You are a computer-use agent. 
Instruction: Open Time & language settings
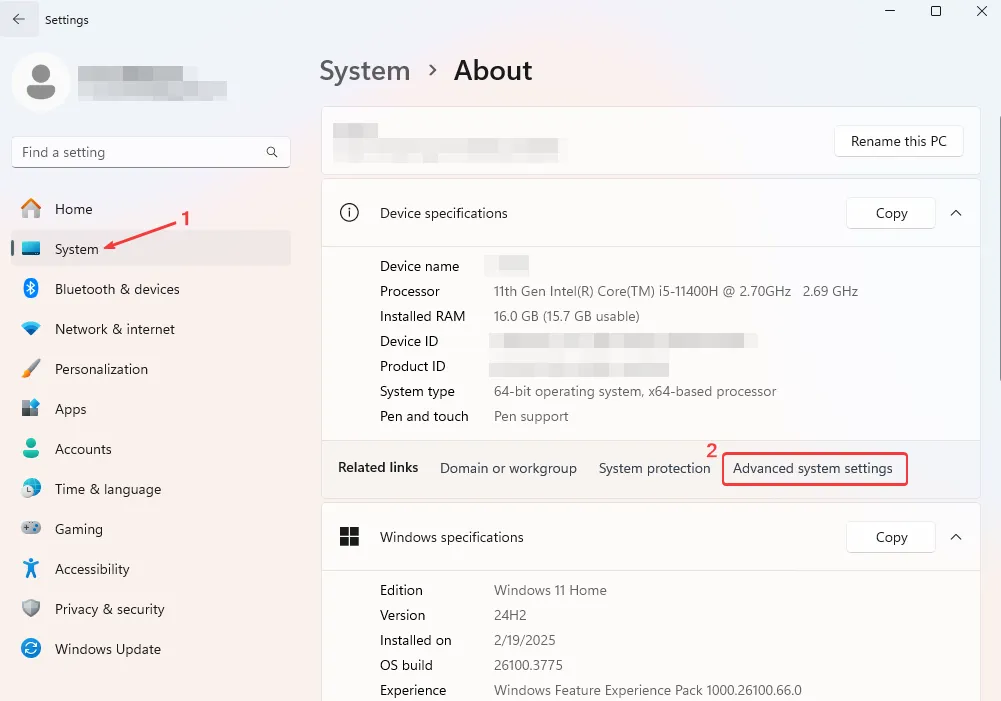click(108, 489)
